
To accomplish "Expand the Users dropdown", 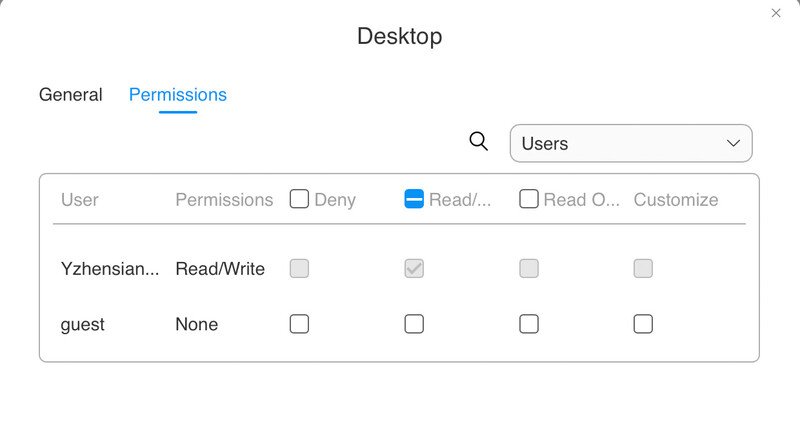I will [x=631, y=143].
